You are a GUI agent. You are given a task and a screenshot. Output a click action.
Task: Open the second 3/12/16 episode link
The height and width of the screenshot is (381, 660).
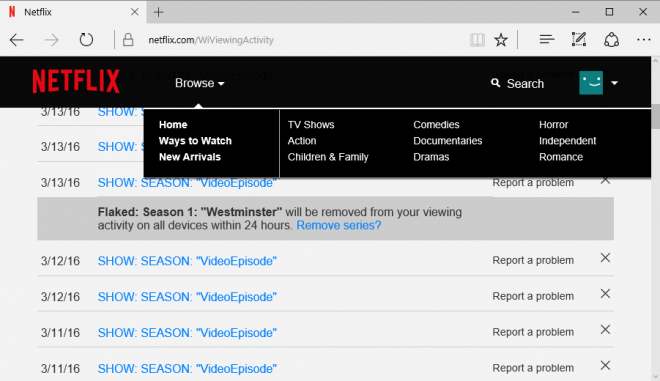pyautogui.click(x=187, y=297)
